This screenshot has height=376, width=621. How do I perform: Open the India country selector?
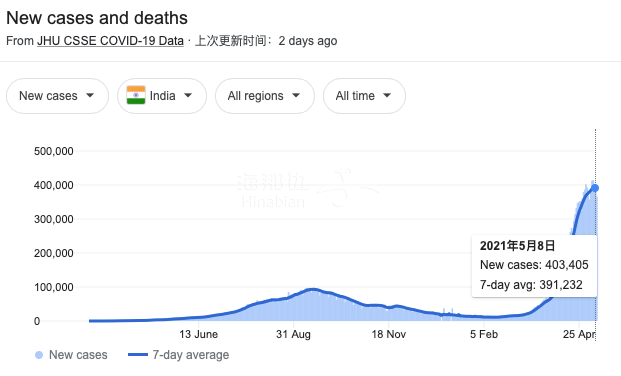[x=162, y=96]
